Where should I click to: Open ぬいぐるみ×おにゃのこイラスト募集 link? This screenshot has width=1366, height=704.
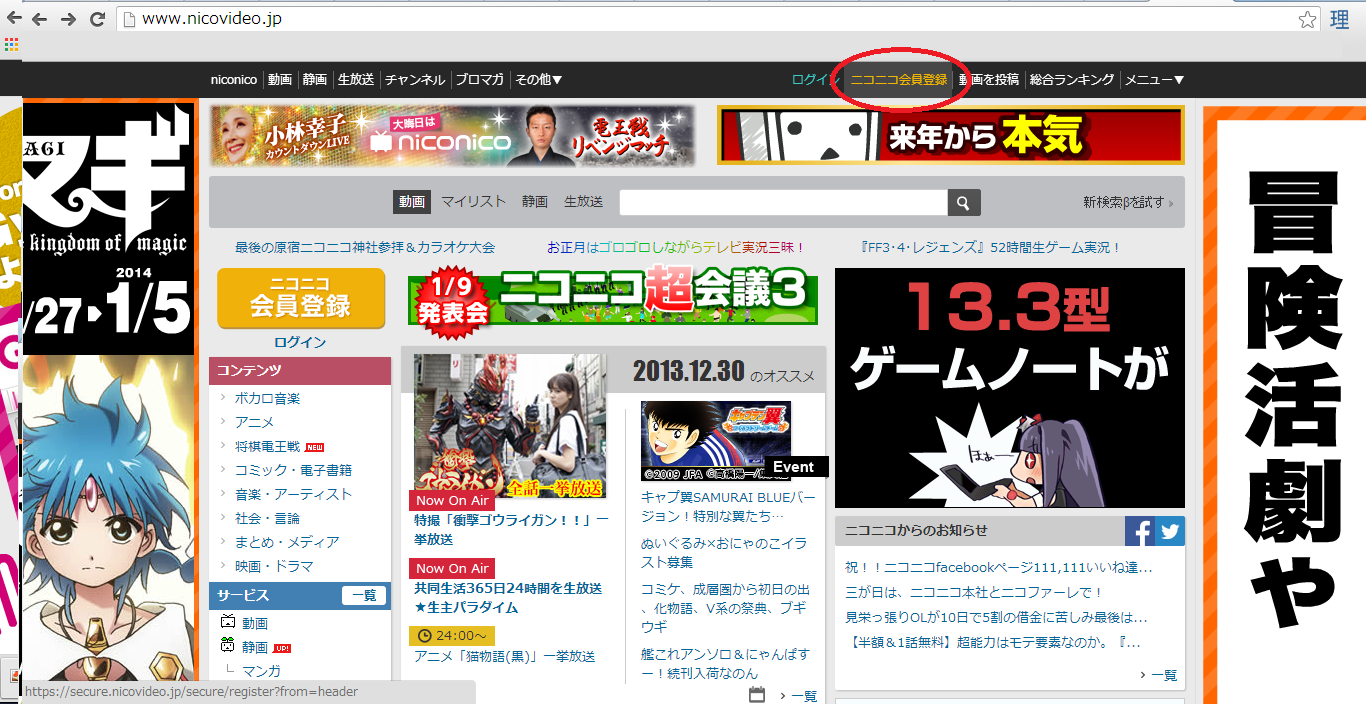point(724,553)
